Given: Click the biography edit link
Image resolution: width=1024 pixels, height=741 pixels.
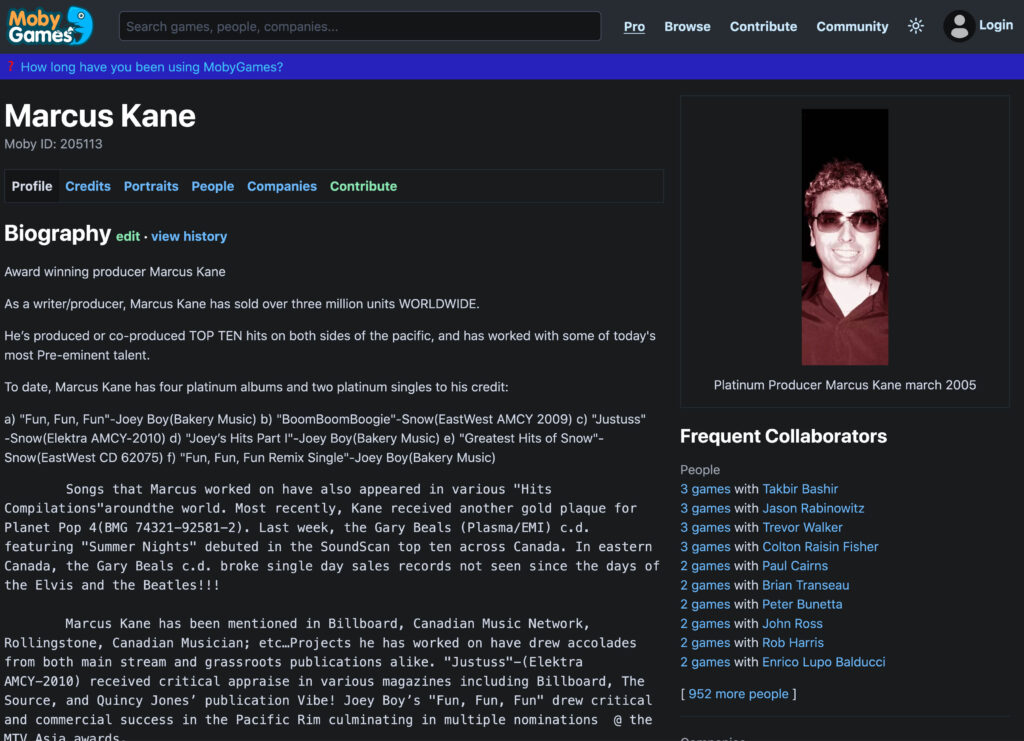Looking at the screenshot, I should (x=128, y=237).
